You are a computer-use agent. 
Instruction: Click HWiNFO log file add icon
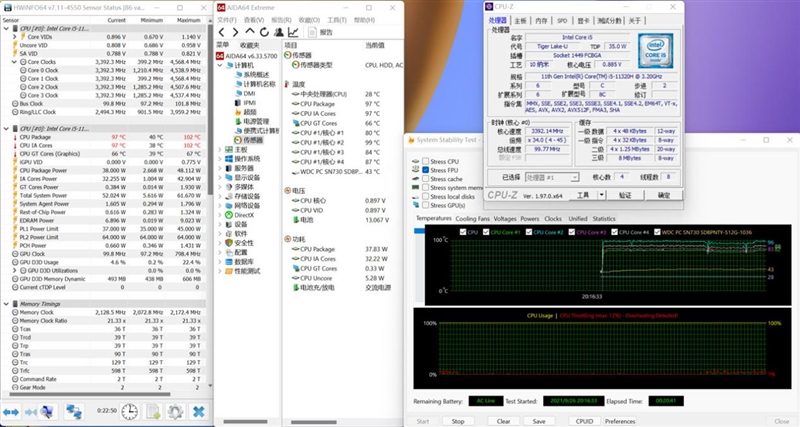[153, 411]
